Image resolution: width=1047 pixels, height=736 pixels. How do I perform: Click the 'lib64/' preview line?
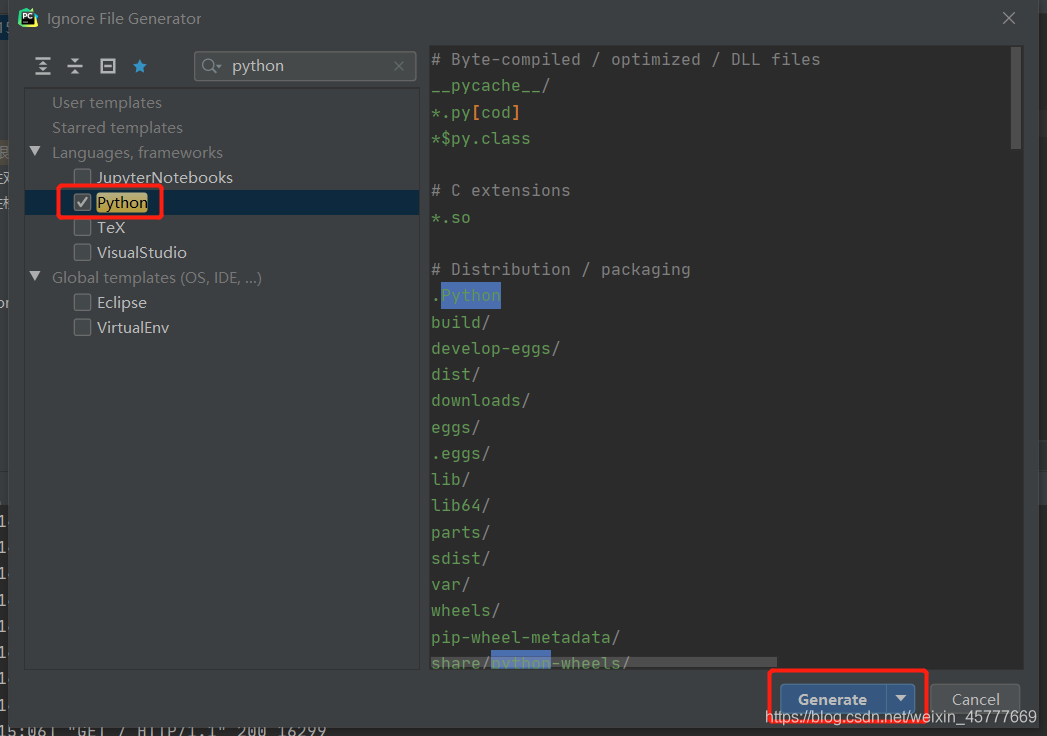click(x=461, y=506)
